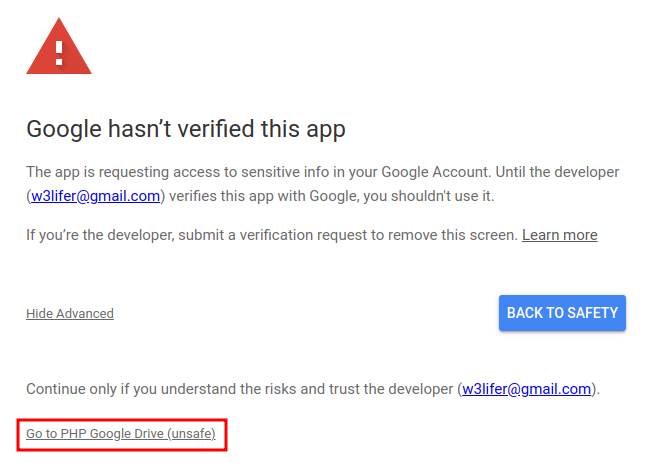Click the phrase "trust the developer"
The width and height of the screenshot is (647, 470).
coord(394,388)
